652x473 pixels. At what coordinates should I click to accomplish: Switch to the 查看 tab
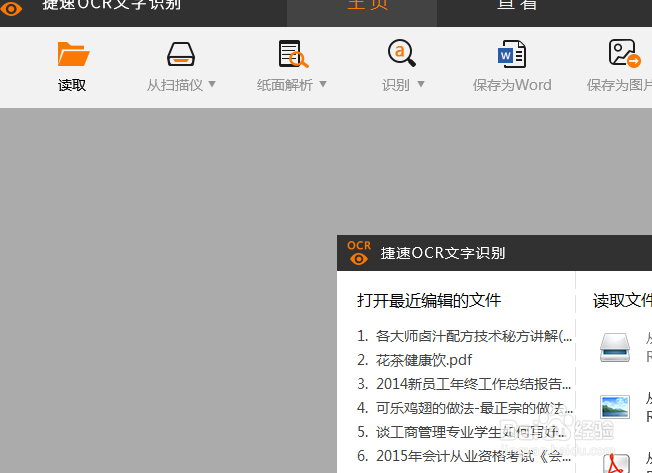(516, 6)
